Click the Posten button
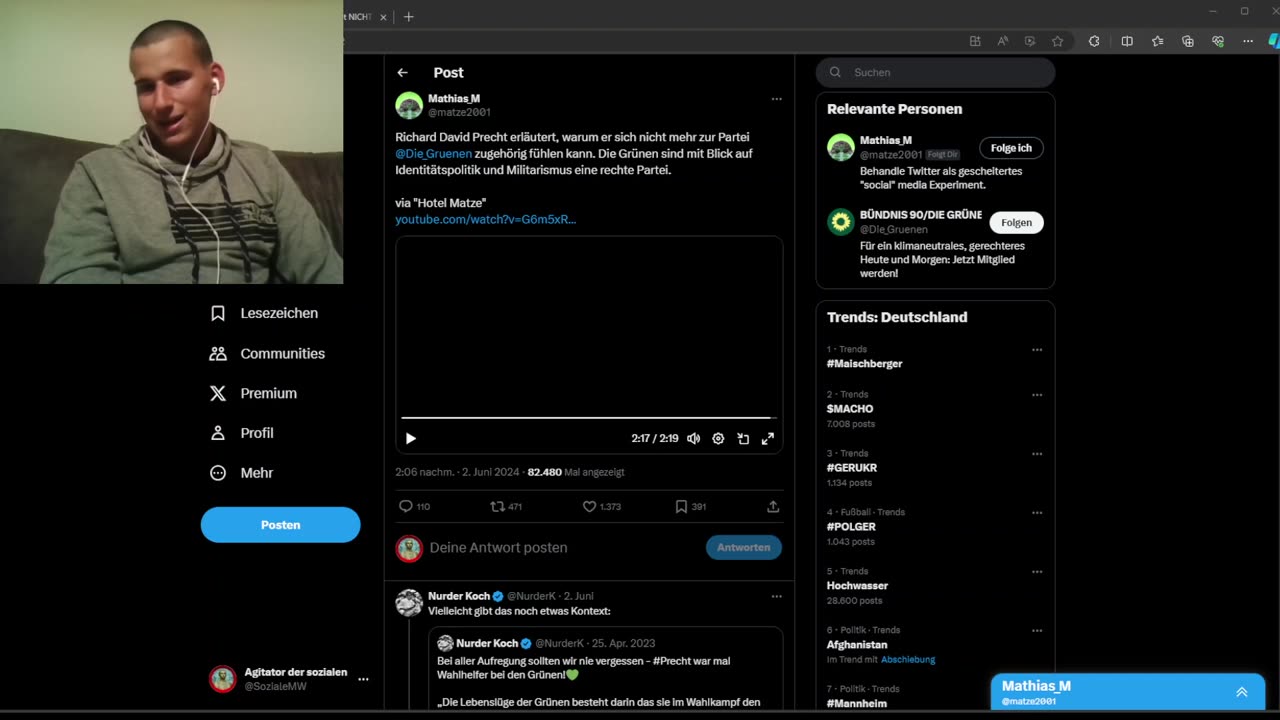This screenshot has height=720, width=1280. 280,525
